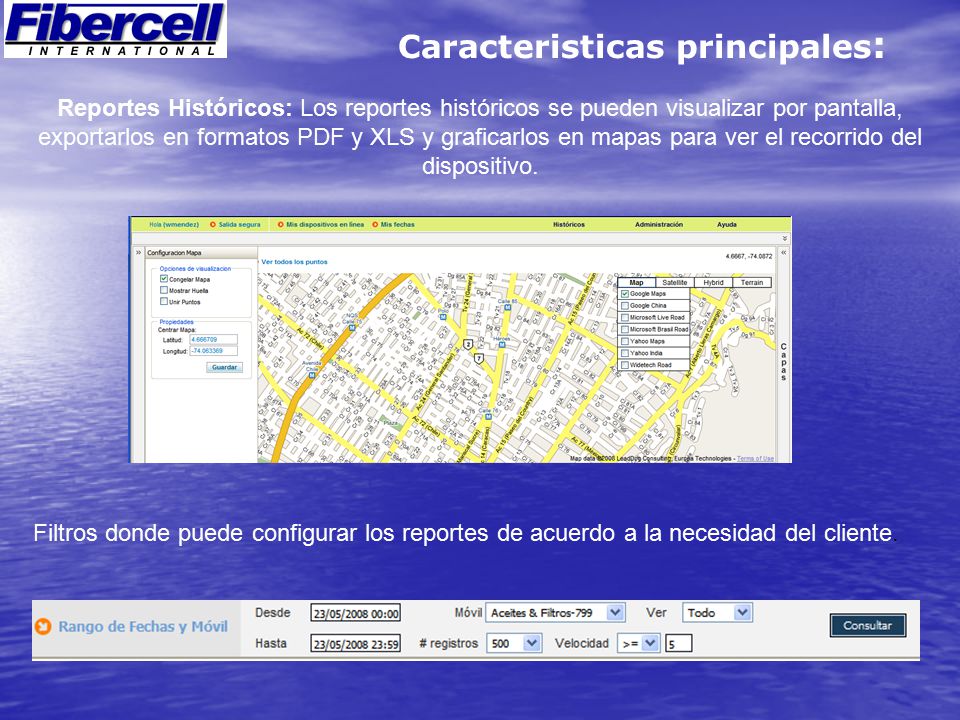Click the Configuracion Mapa panel header
This screenshot has width=960, height=720.
coord(201,253)
